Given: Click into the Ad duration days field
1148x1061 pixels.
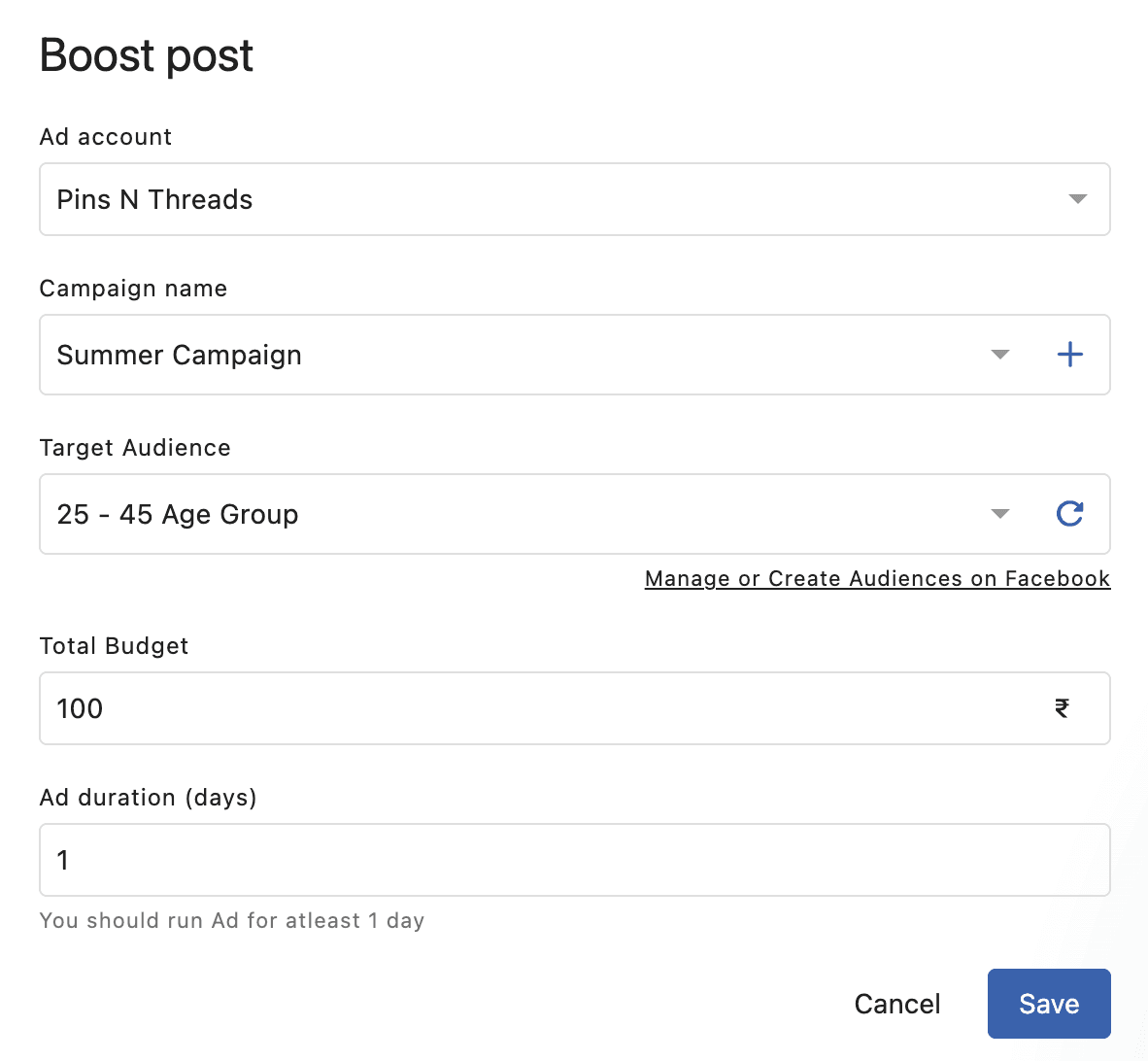Looking at the screenshot, I should pyautogui.click(x=573, y=860).
